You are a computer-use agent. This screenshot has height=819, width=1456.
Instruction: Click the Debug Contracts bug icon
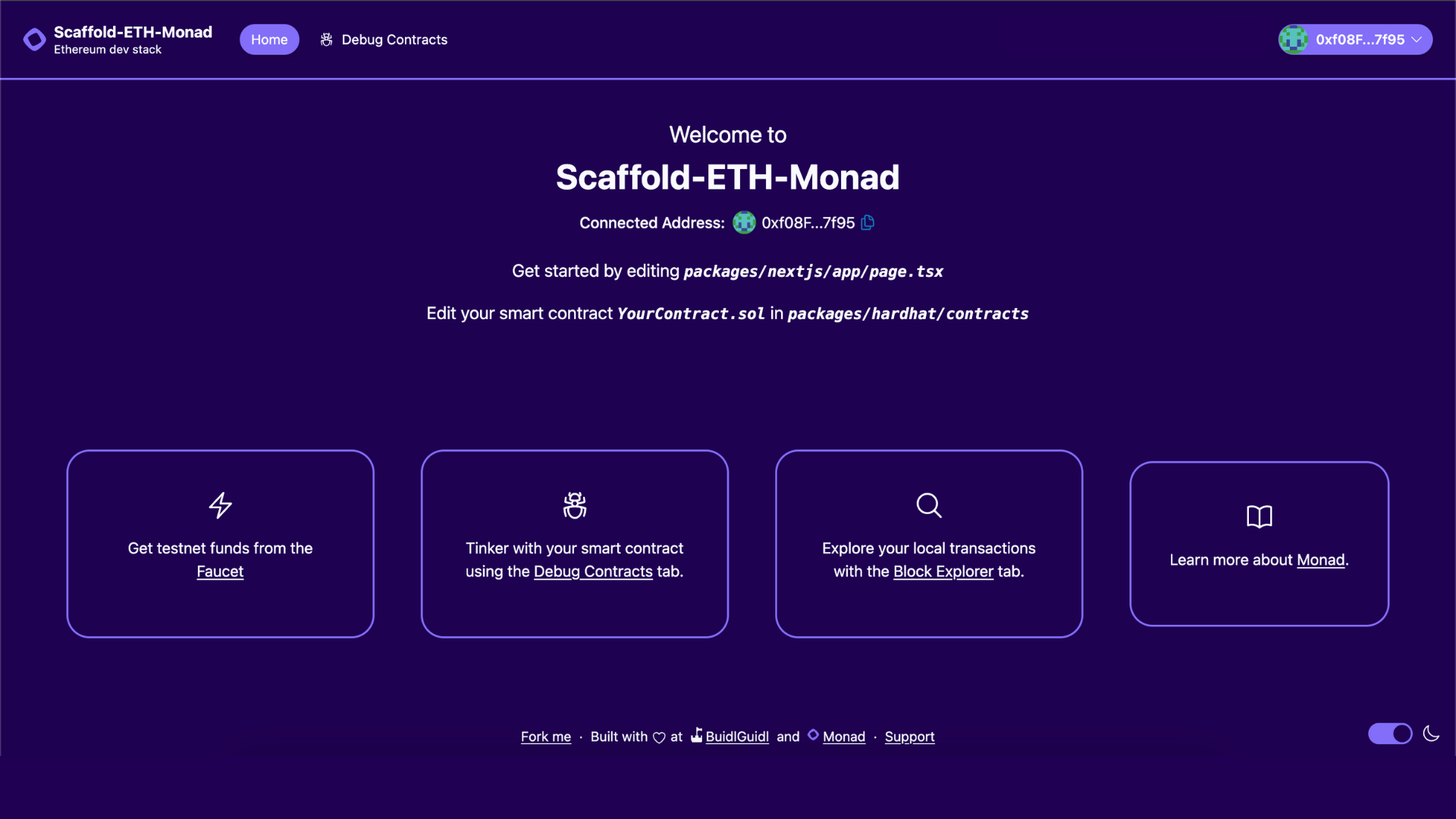[x=326, y=39]
